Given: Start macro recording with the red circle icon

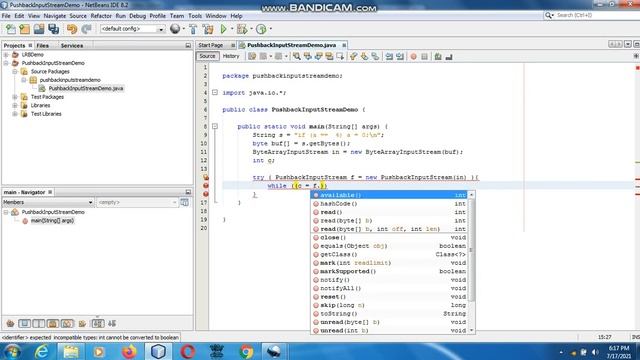Looking at the screenshot, I should point(413,56).
